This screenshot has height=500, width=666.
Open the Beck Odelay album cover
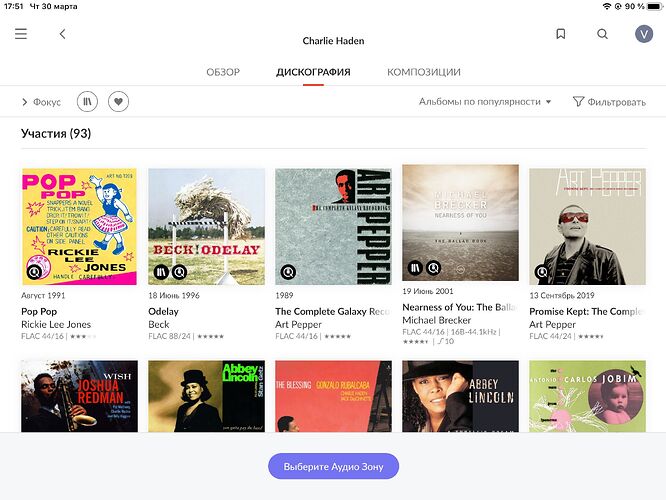[x=206, y=226]
